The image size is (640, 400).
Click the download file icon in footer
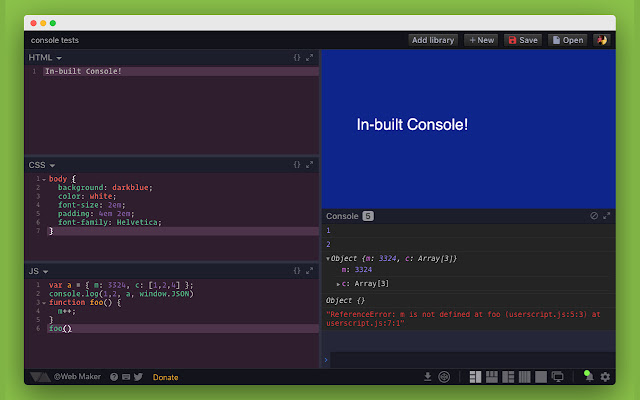point(428,377)
